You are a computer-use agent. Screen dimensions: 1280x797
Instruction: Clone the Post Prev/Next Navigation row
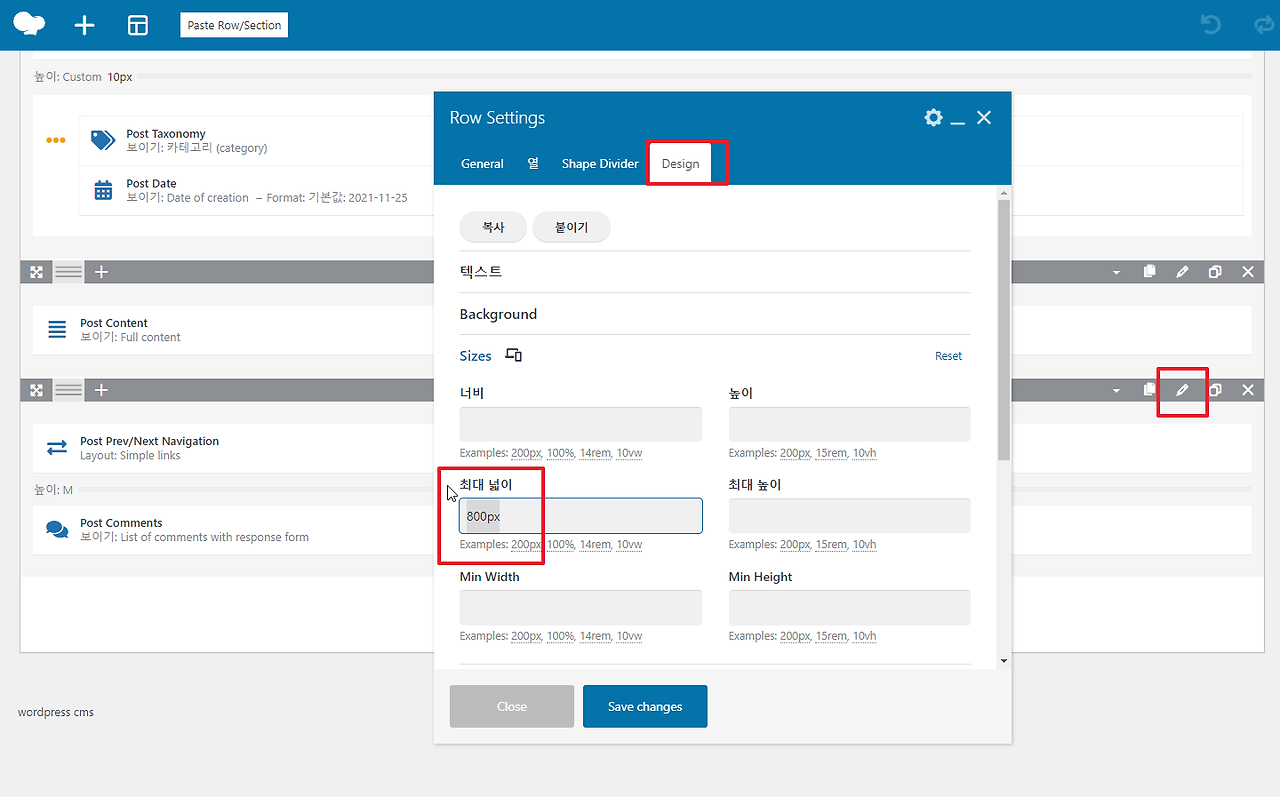(1215, 390)
